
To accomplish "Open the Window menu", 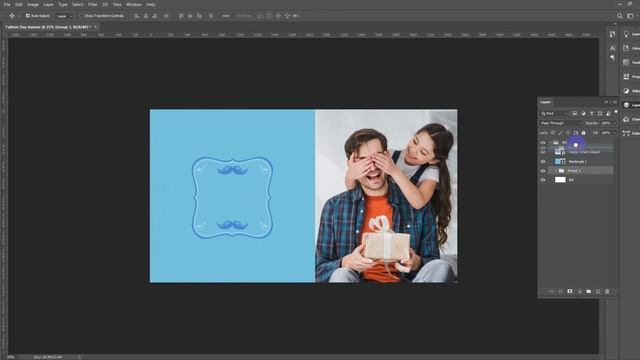I will coord(133,4).
